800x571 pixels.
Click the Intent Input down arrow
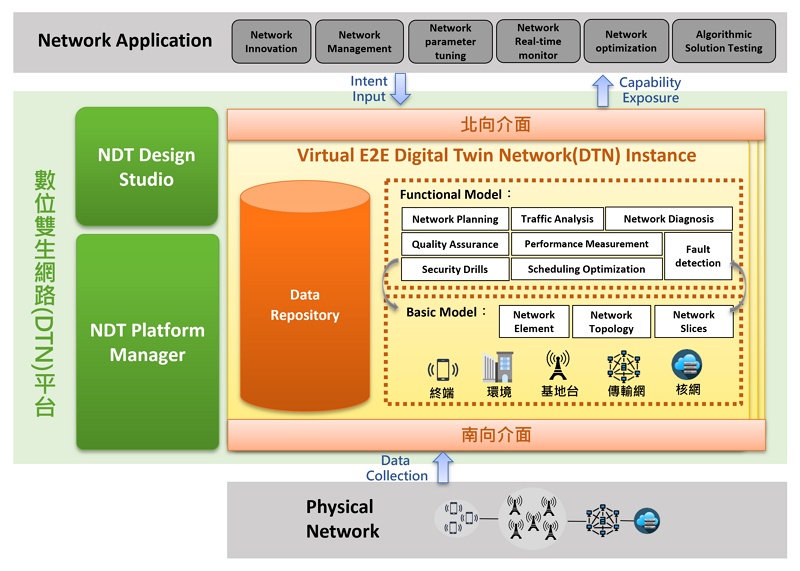pyautogui.click(x=400, y=89)
